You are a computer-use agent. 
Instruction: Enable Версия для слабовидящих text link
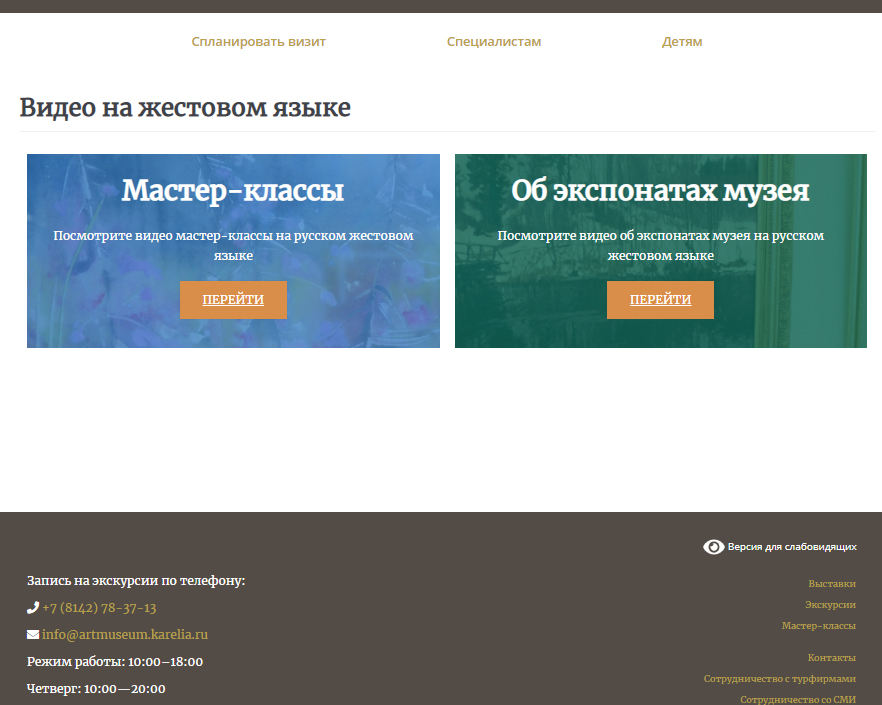[x=792, y=547]
